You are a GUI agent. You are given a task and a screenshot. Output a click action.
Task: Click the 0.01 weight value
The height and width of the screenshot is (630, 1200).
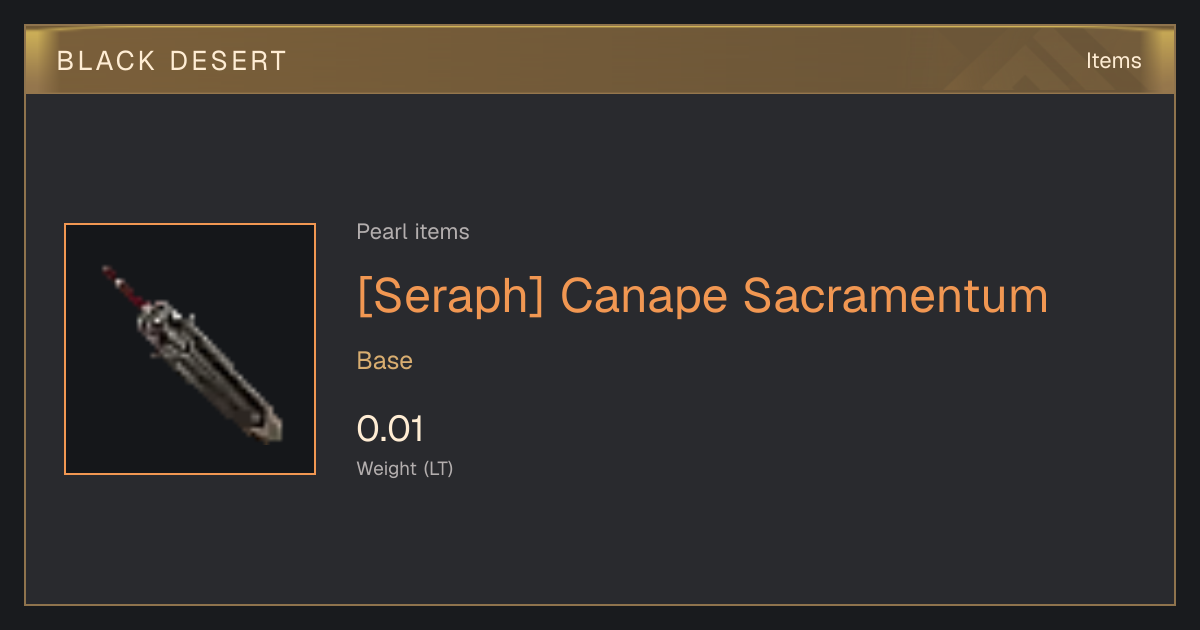click(x=390, y=429)
